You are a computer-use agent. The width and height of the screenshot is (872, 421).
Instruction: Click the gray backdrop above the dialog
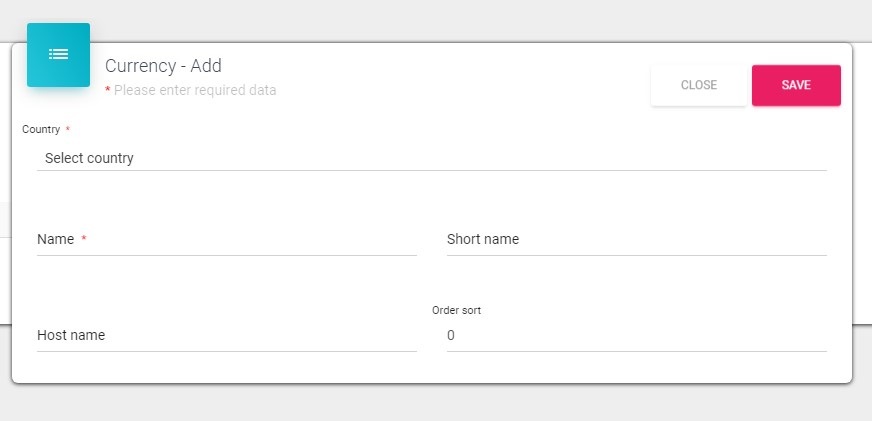click(436, 20)
